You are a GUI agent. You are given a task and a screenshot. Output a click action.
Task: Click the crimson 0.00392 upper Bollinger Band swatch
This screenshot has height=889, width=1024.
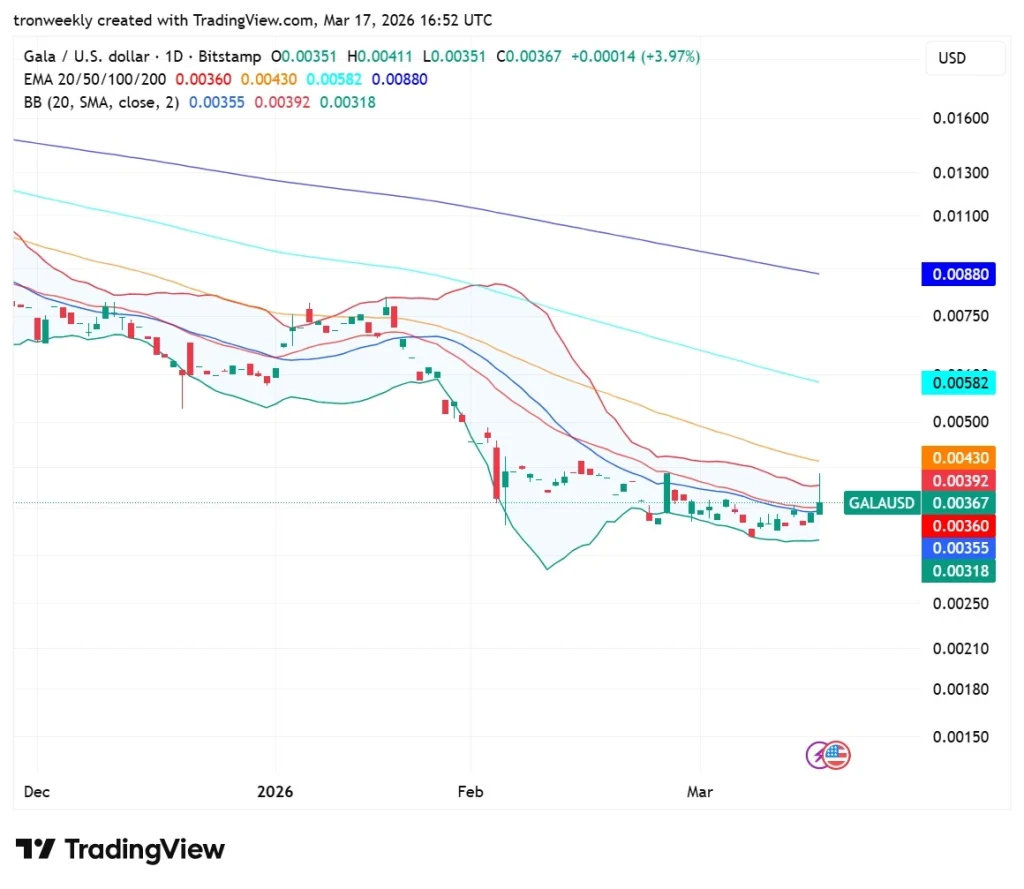coord(957,481)
